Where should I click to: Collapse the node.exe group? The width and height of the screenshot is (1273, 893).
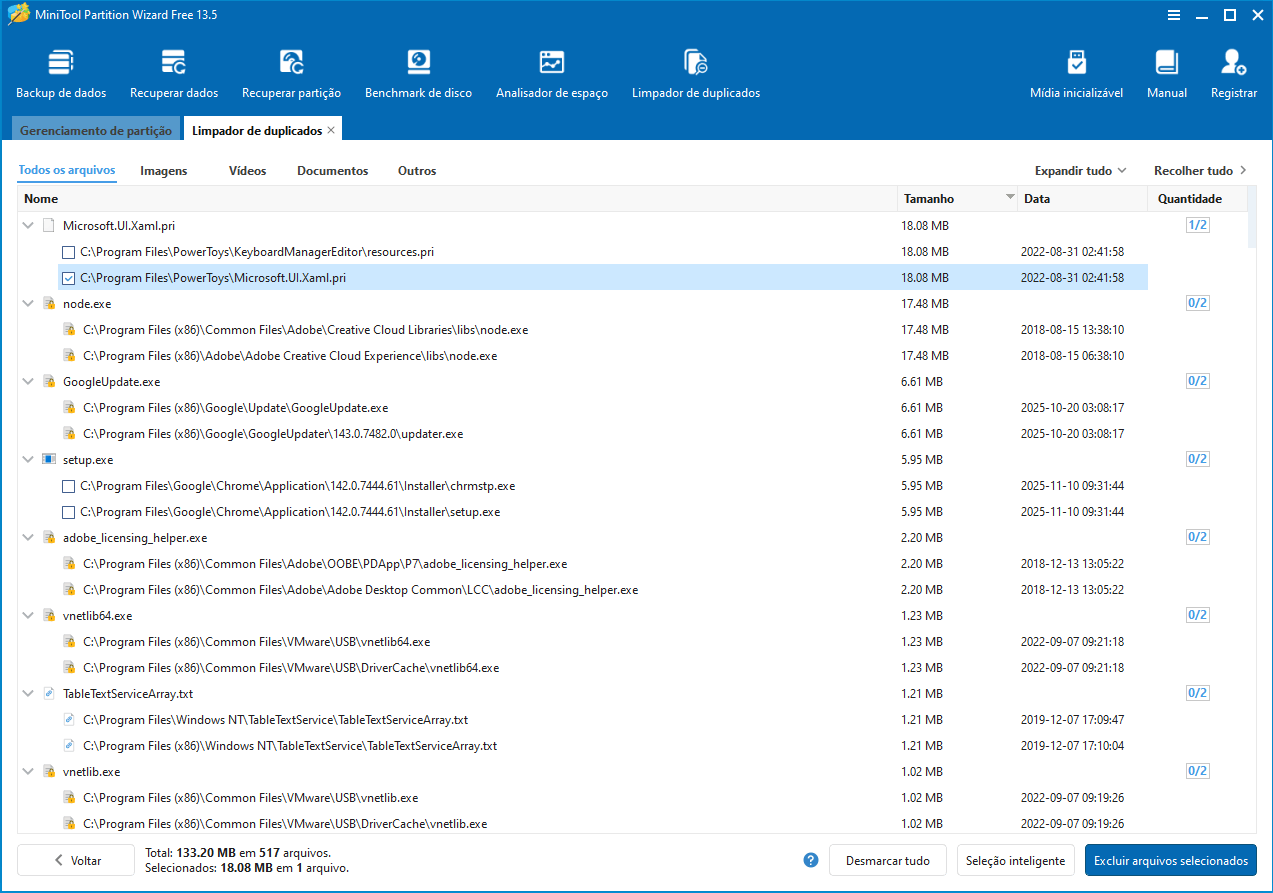click(x=28, y=304)
